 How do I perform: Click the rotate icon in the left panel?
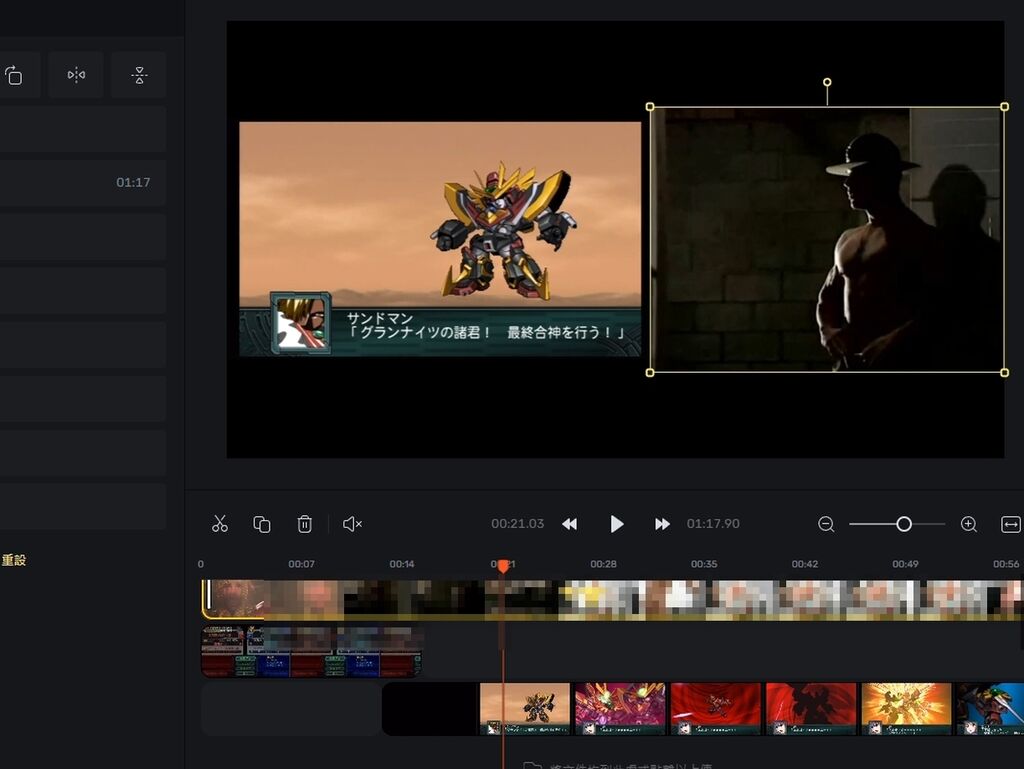[14, 75]
